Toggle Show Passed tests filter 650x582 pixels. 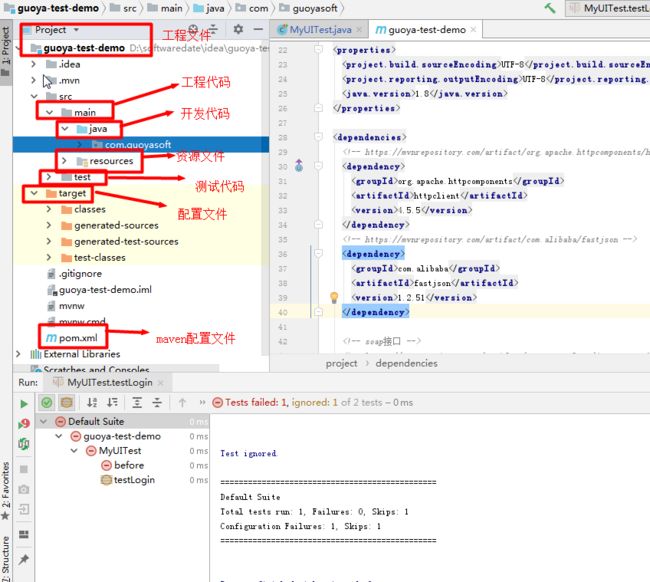tap(47, 402)
